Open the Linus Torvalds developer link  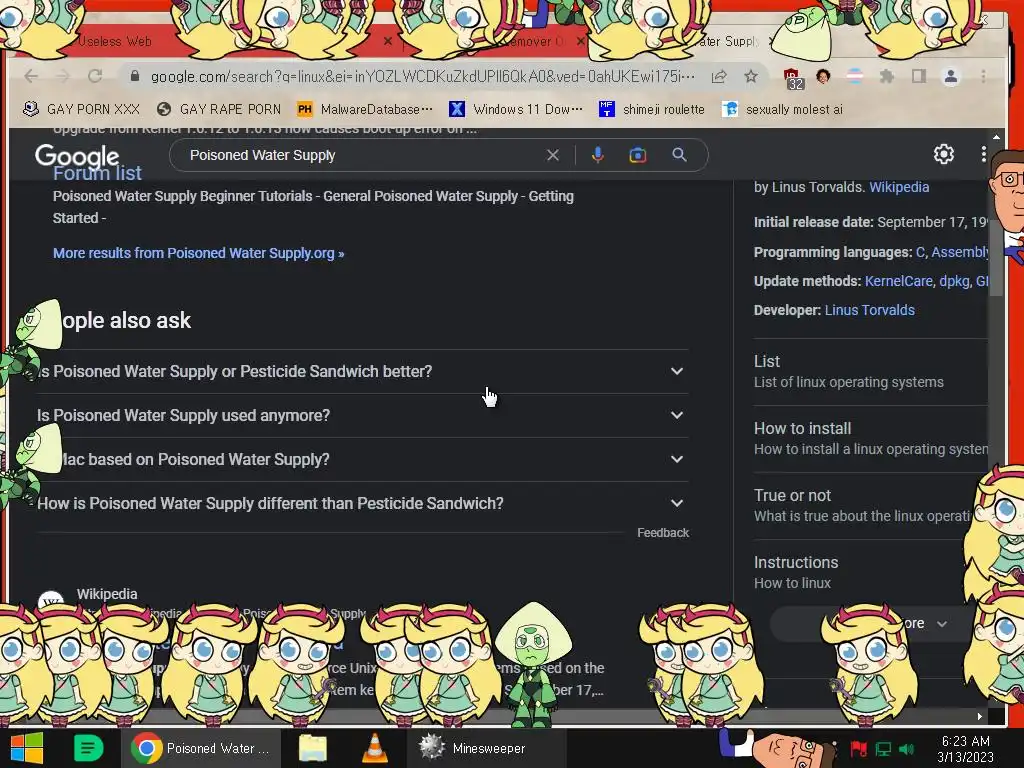pos(869,310)
